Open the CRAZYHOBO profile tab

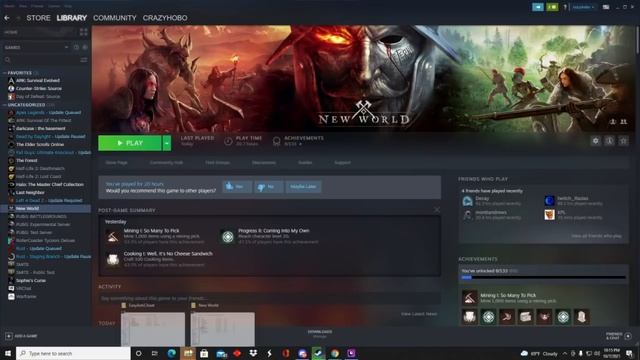tap(165, 18)
